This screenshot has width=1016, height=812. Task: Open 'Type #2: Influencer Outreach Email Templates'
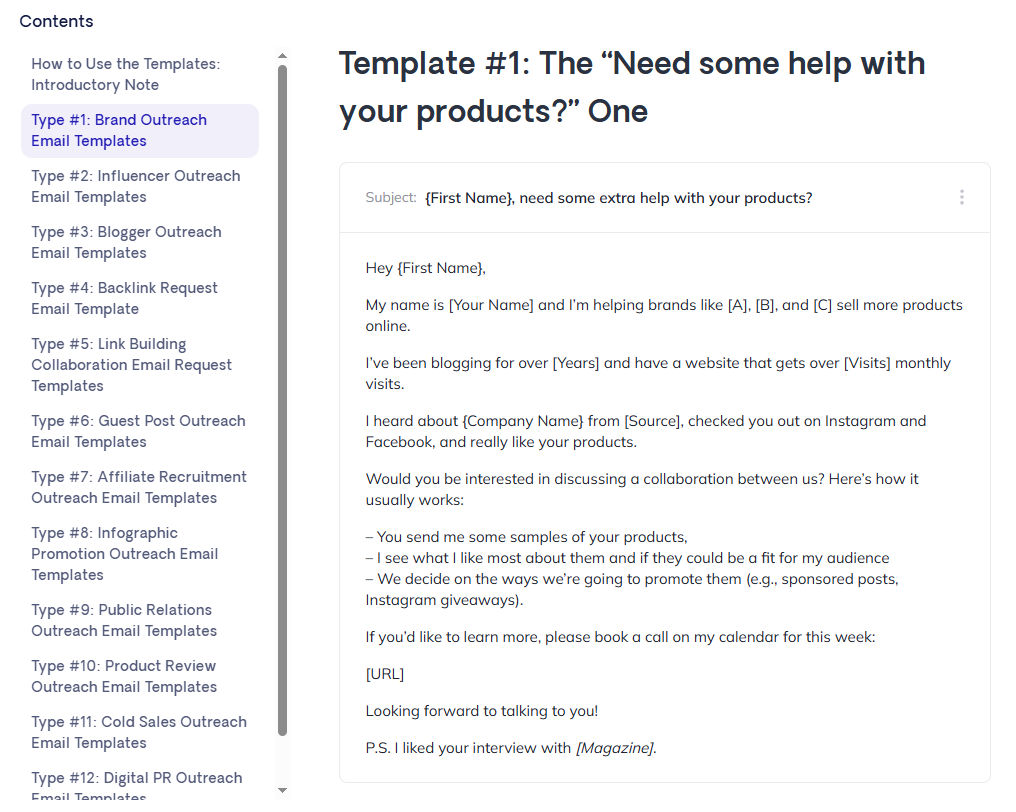coord(135,186)
